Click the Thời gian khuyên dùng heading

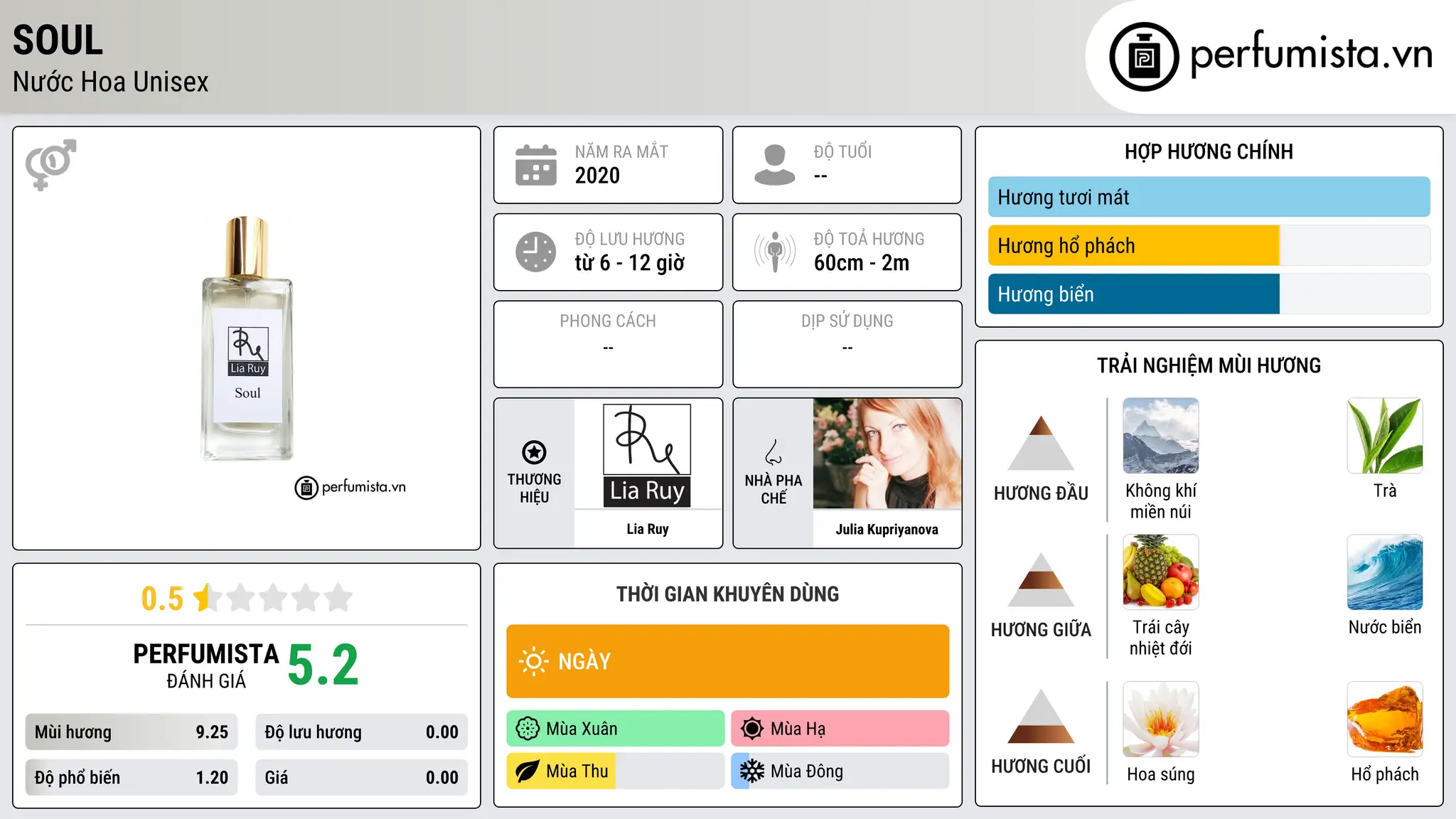click(728, 594)
